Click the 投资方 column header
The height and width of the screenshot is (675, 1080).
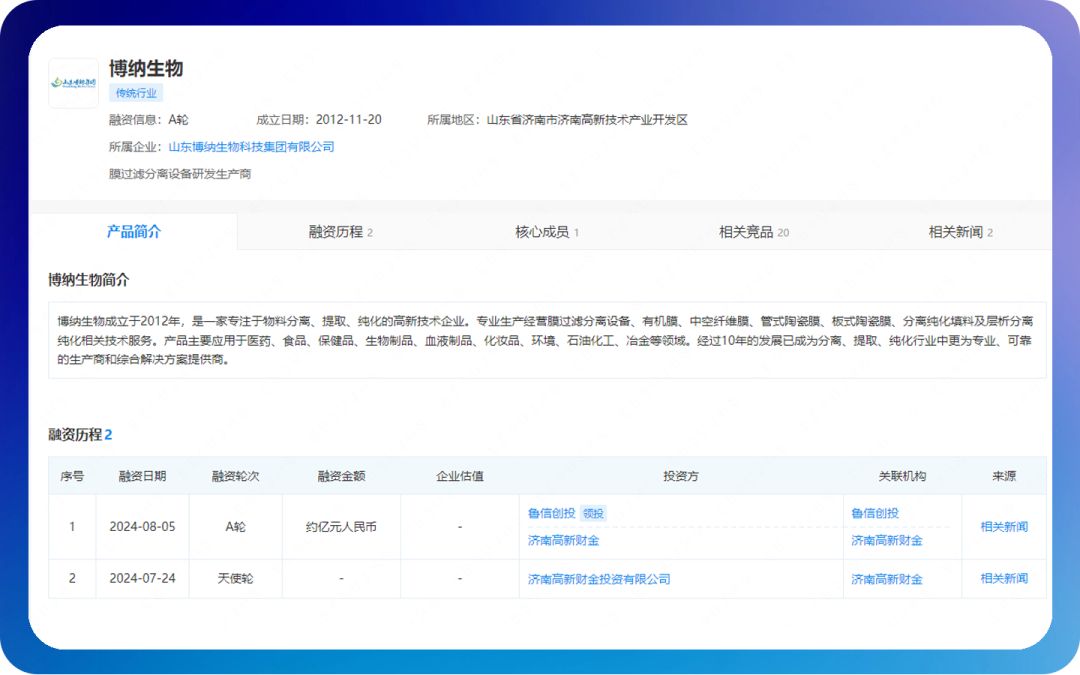681,476
